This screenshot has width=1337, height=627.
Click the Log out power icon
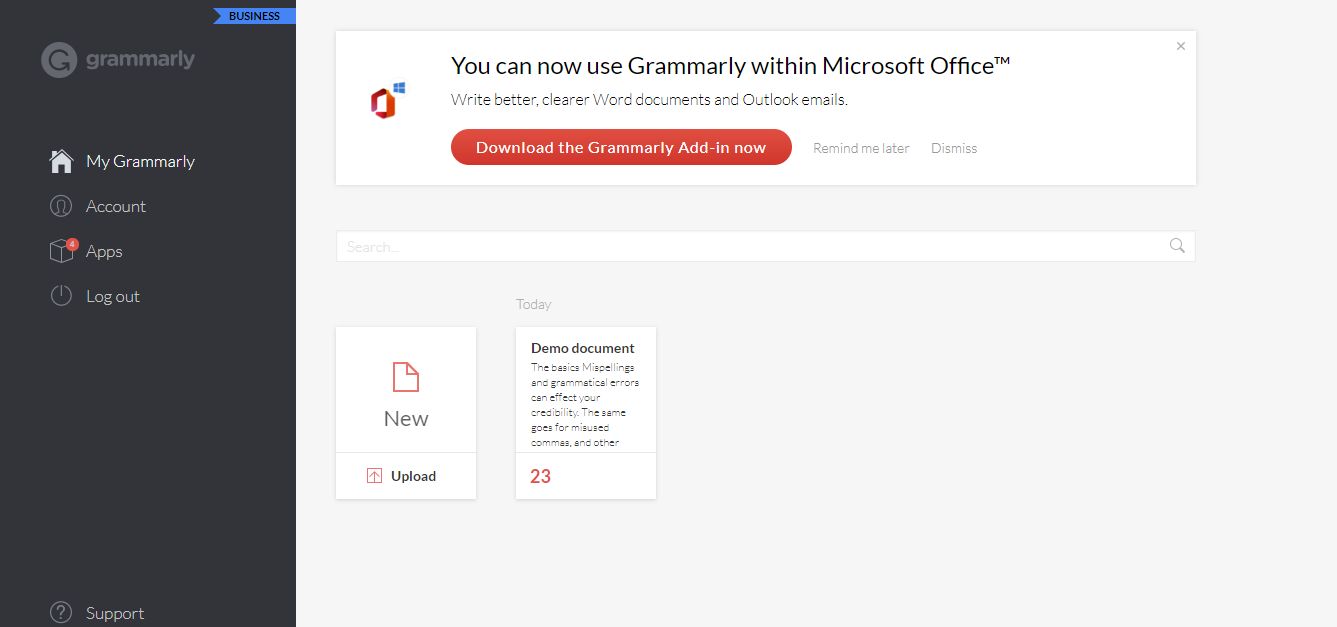click(61, 296)
